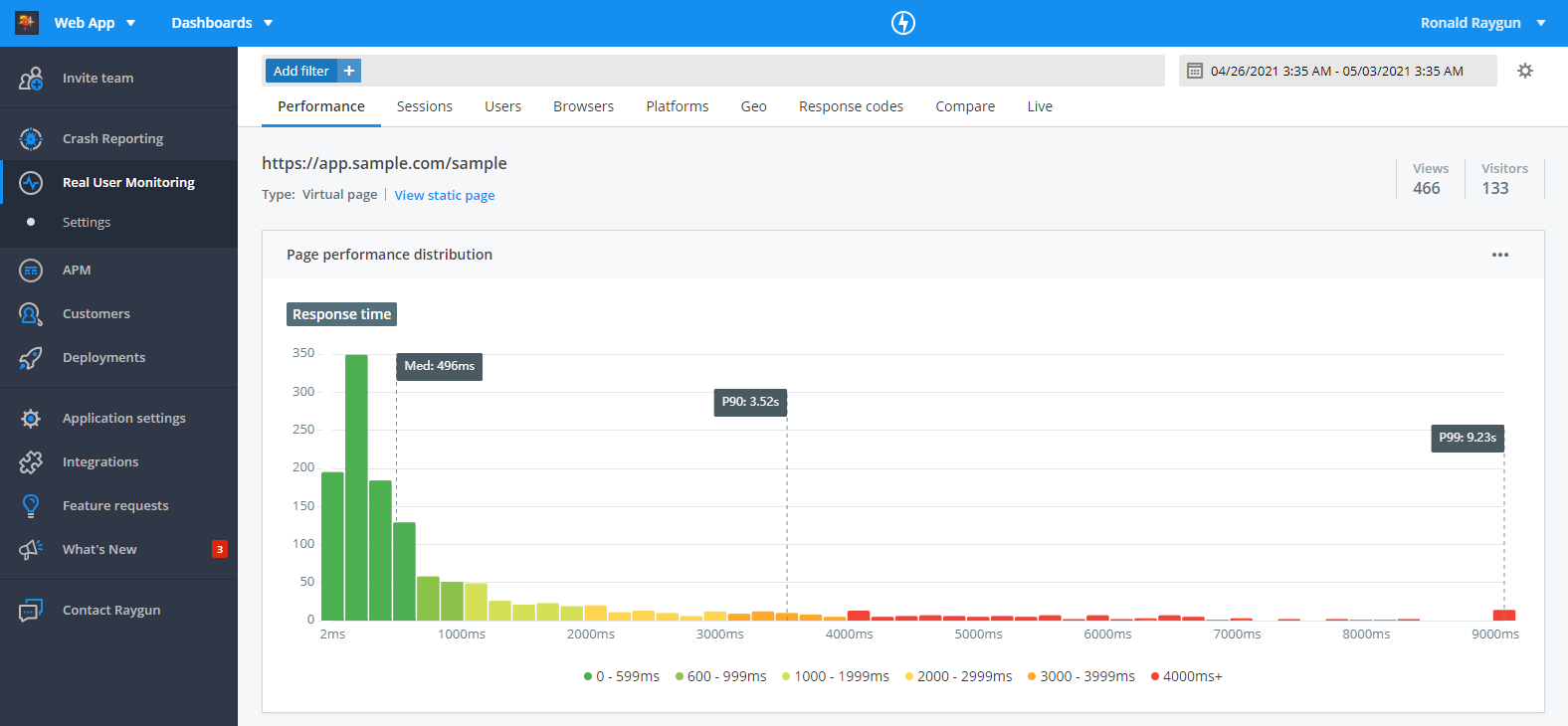1568x726 pixels.
Task: Select the Performance tab
Action: coord(321,106)
